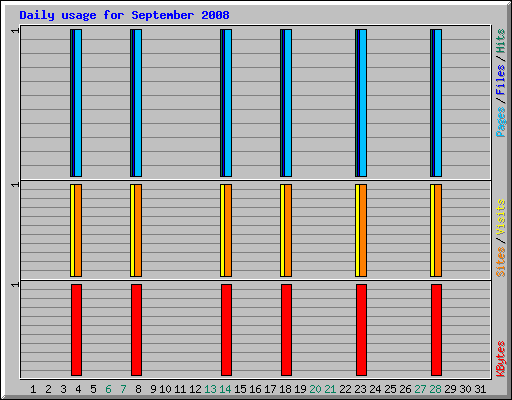Click the orange Sites bar for day 14
This screenshot has width=512, height=400.
click(x=228, y=230)
